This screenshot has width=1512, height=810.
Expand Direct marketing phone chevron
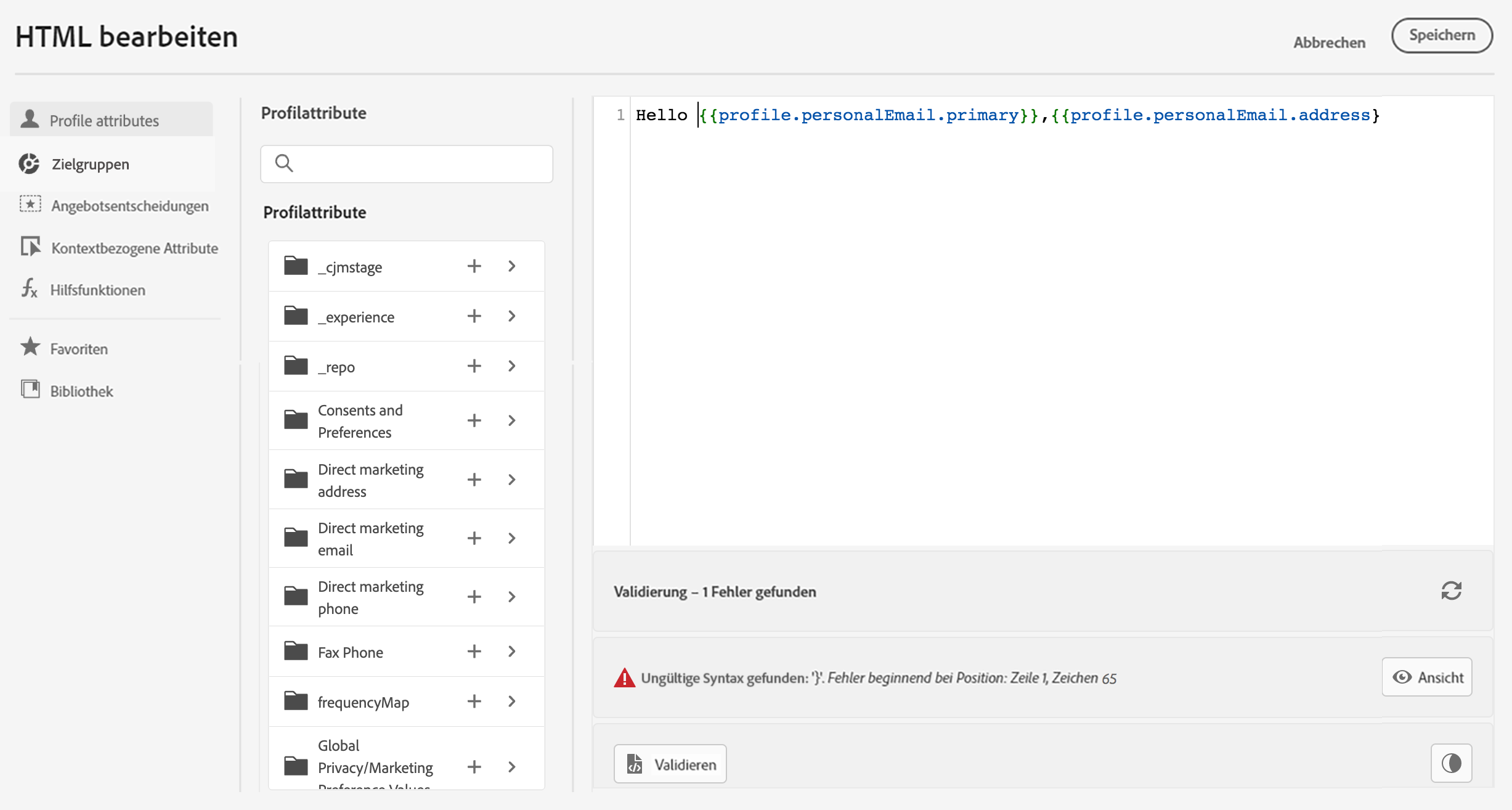(512, 597)
